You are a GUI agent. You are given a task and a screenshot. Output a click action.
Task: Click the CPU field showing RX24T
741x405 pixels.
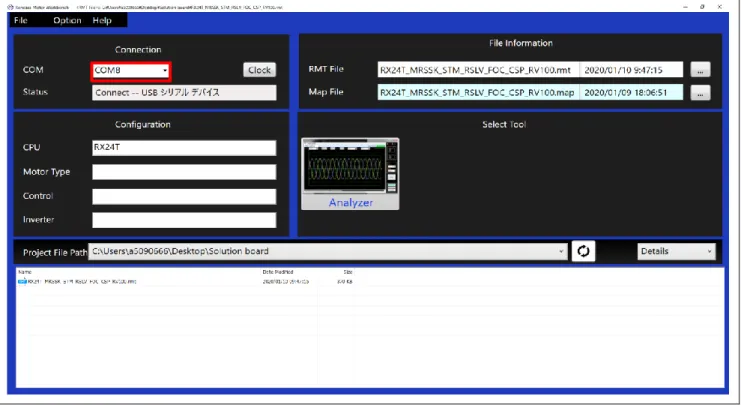[184, 147]
